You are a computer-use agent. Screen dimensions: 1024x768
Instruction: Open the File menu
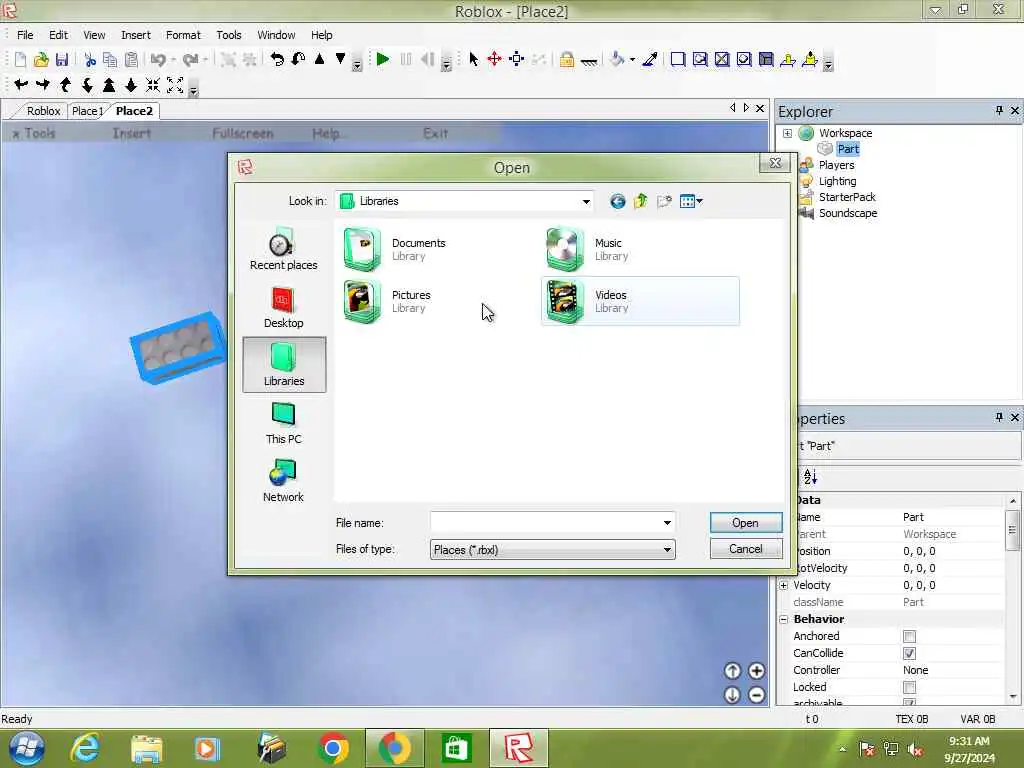(25, 35)
